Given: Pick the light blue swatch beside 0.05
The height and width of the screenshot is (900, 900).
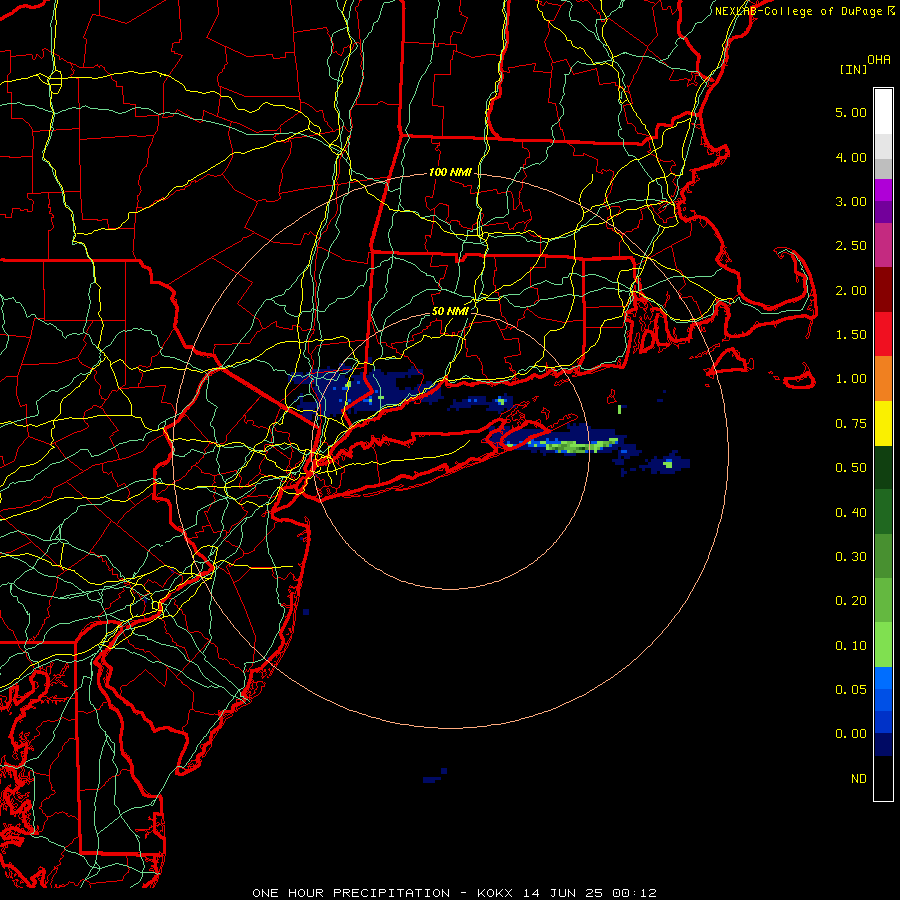Looking at the screenshot, I should (x=883, y=678).
